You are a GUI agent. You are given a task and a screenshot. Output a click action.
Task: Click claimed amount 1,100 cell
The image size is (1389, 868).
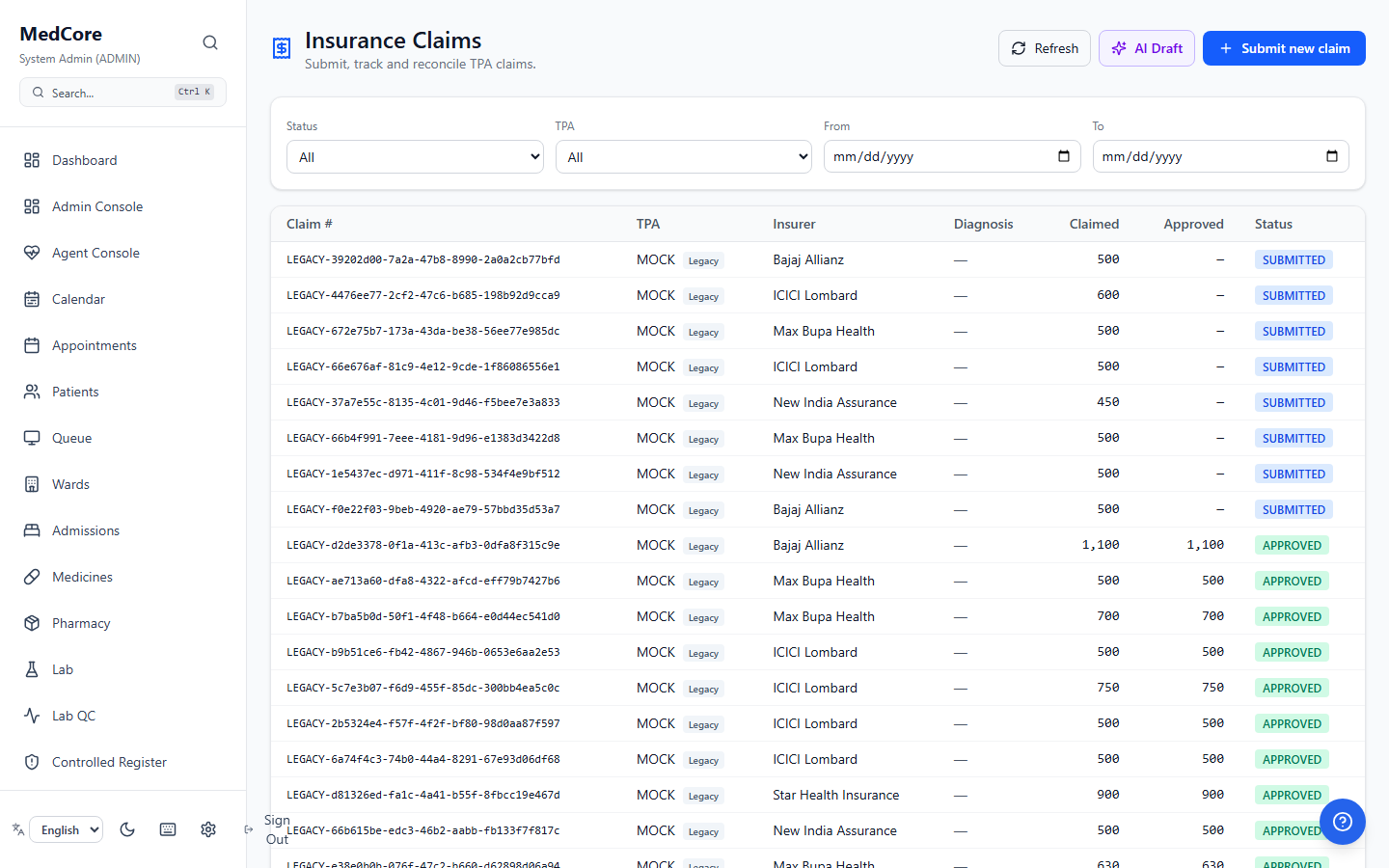click(1101, 545)
